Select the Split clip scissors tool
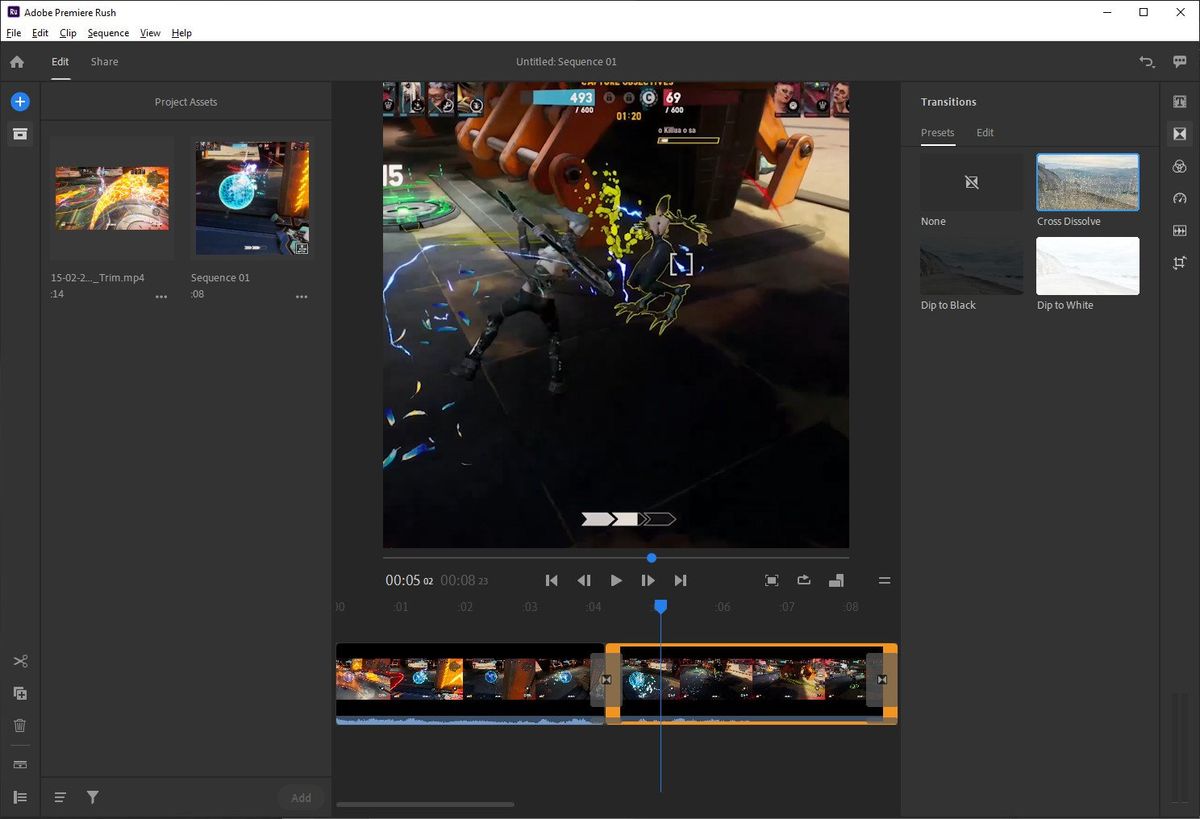Viewport: 1200px width, 819px height. pos(19,660)
